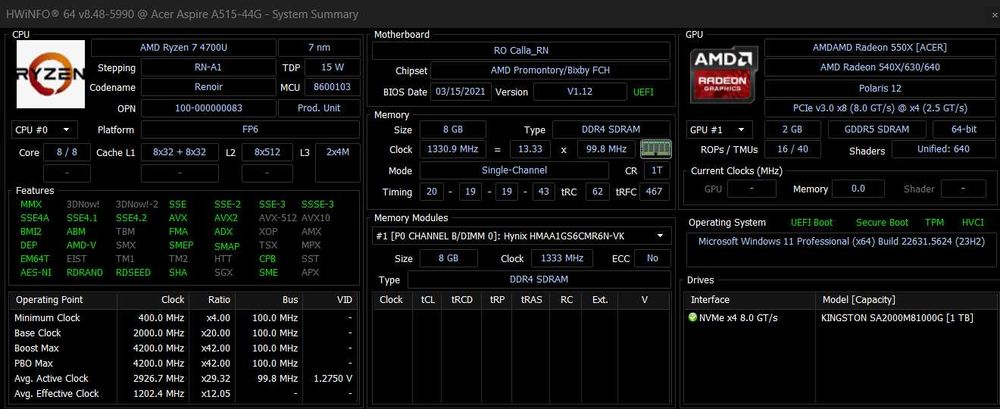Click the tRAS column header
The width and height of the screenshot is (1000, 409).
pyautogui.click(x=531, y=299)
